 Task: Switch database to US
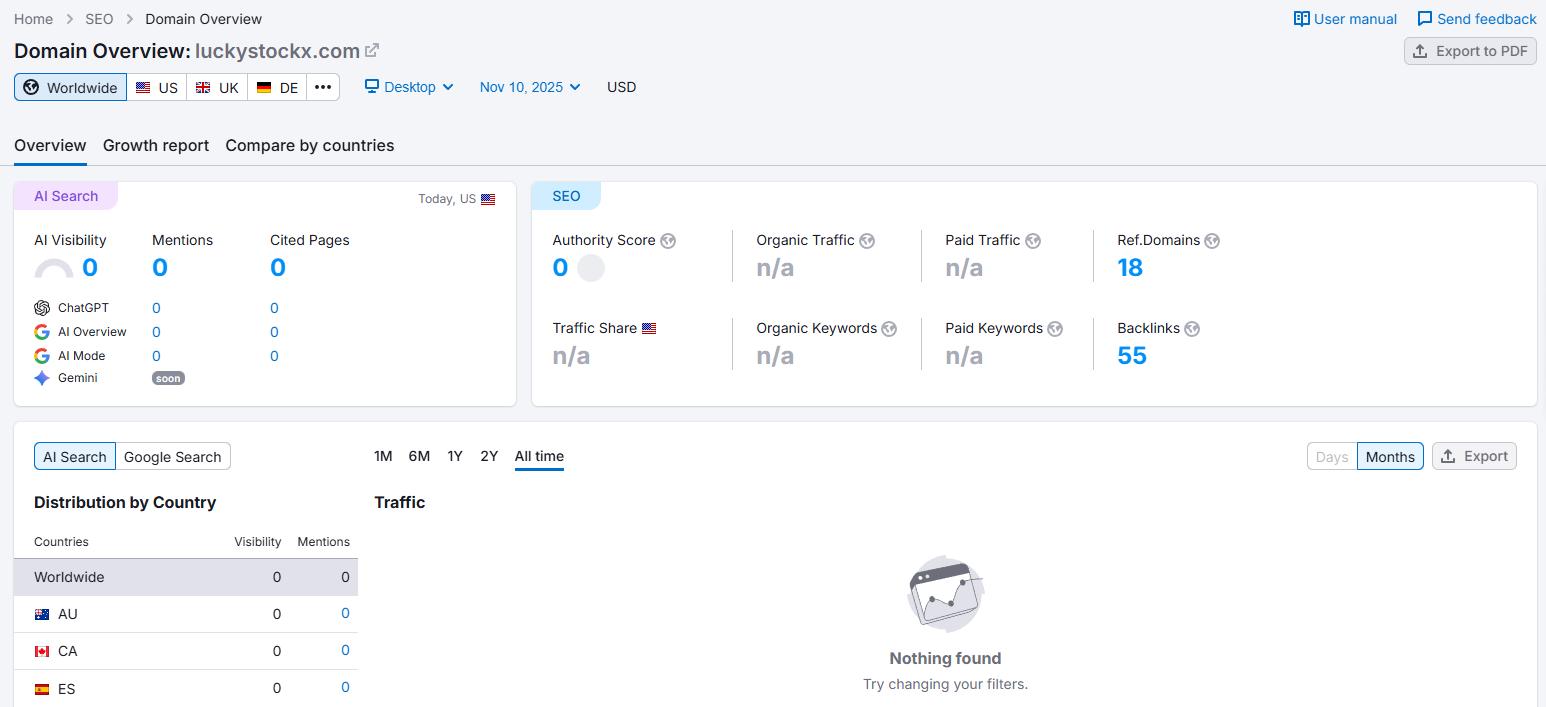[157, 87]
